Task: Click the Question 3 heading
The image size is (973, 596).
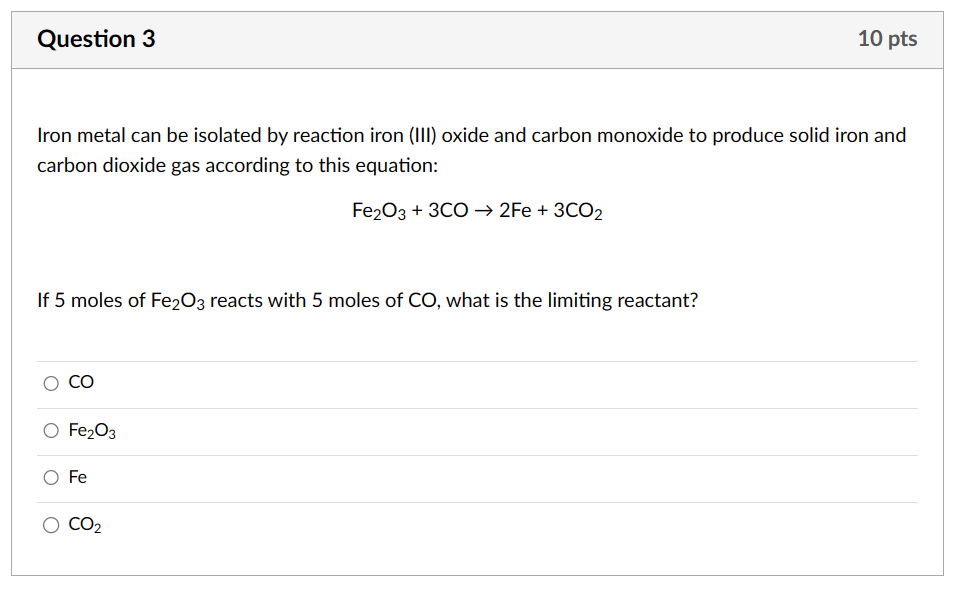Action: 96,39
